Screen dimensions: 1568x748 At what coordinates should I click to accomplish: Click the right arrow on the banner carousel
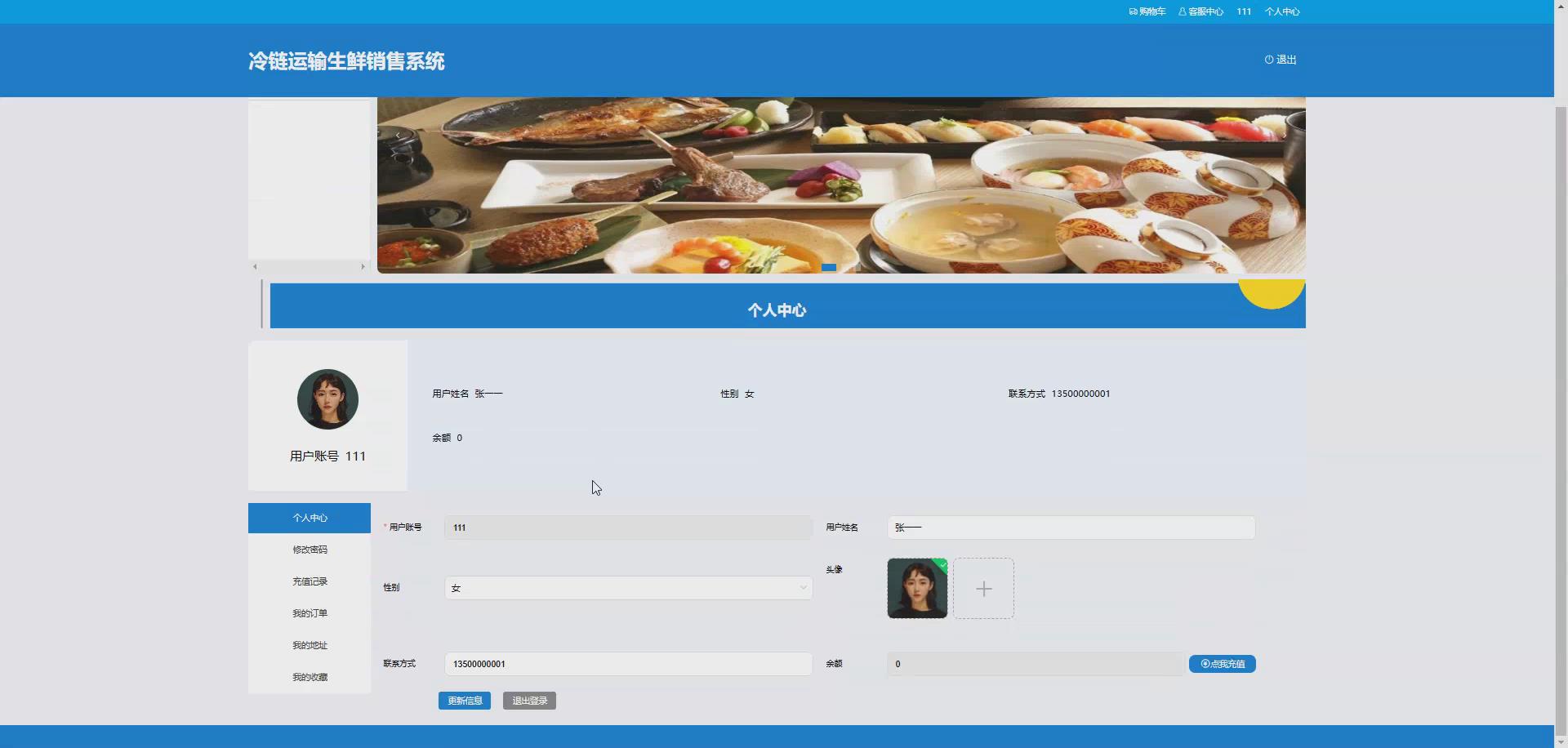(x=1284, y=135)
